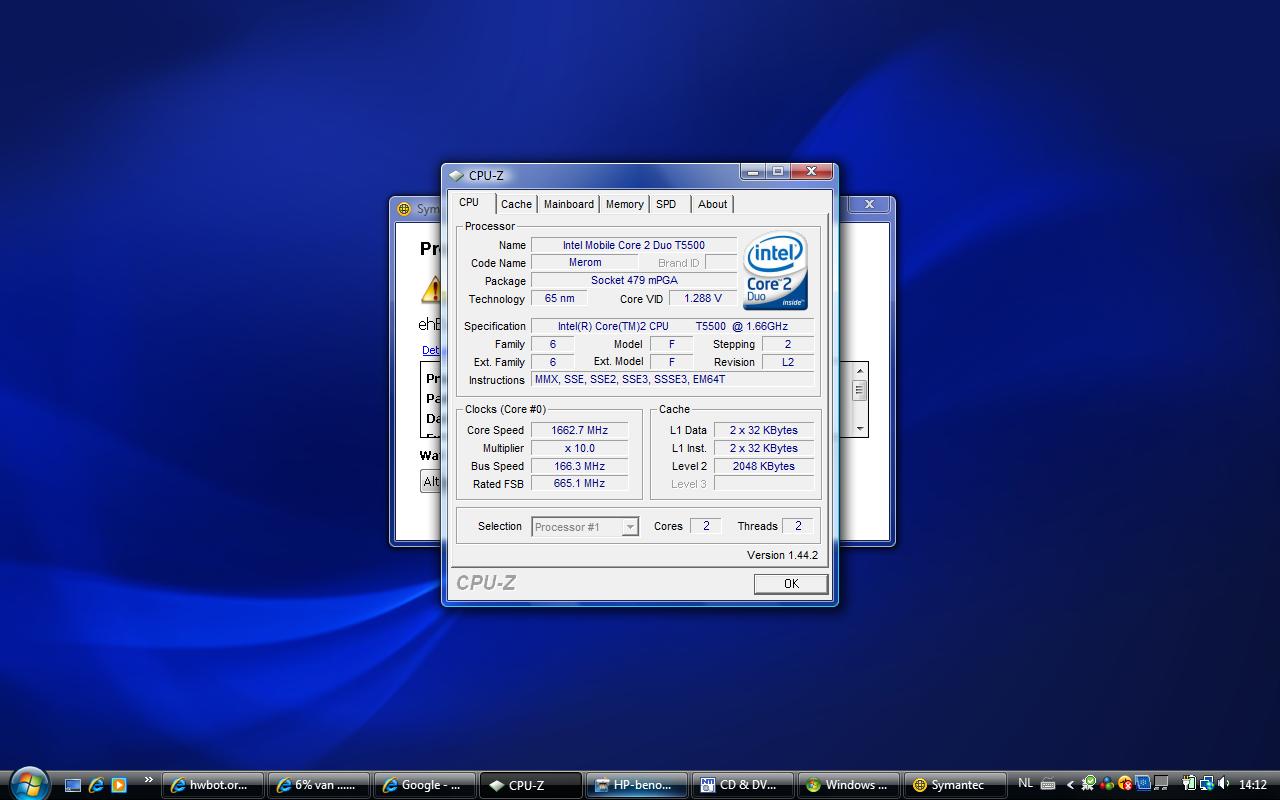Open the Processor #1 selection dropdown
The height and width of the screenshot is (800, 1280).
pyautogui.click(x=585, y=527)
